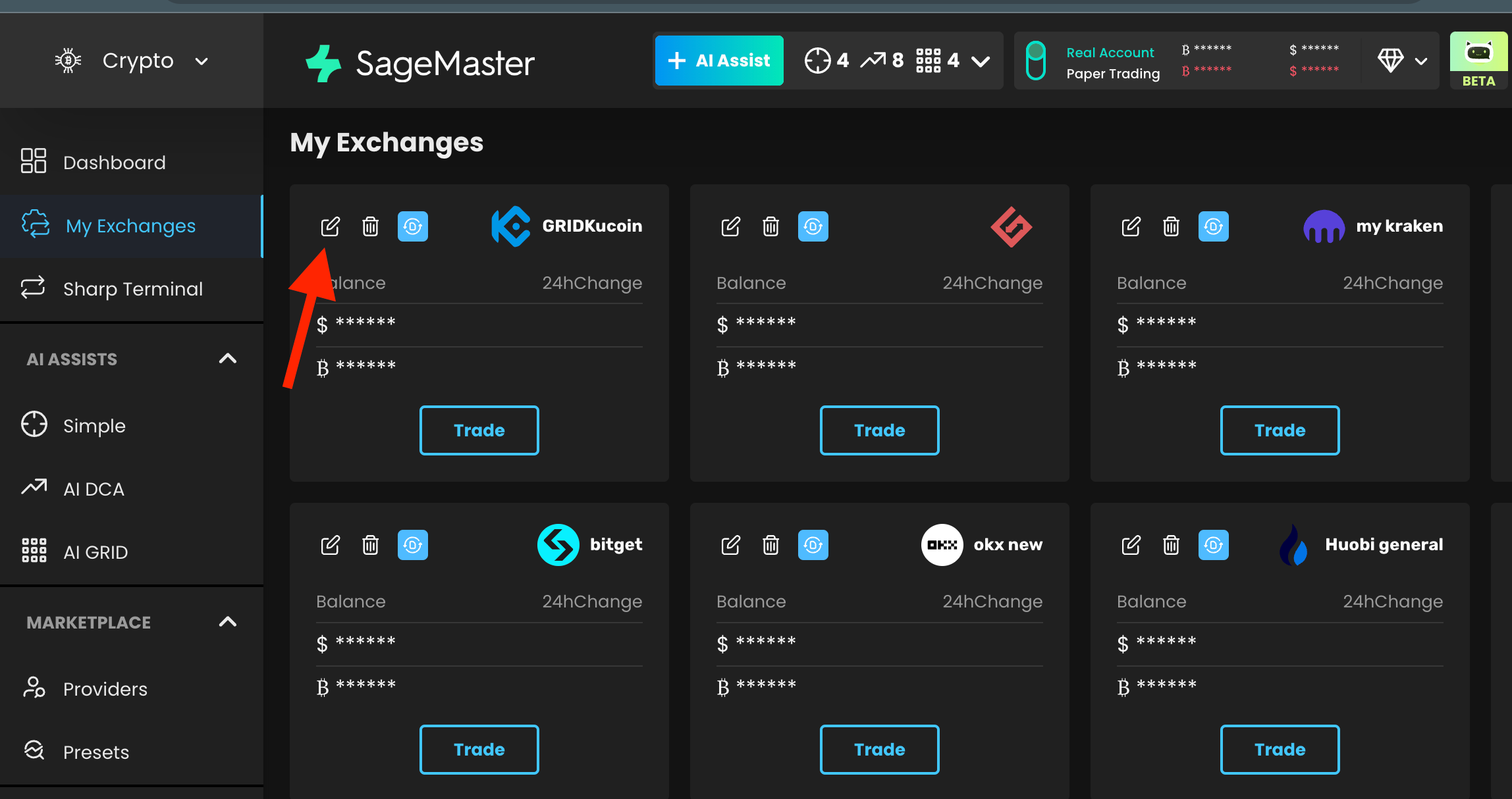This screenshot has width=1512, height=799.
Task: Go to Dashboard
Action: [132, 163]
